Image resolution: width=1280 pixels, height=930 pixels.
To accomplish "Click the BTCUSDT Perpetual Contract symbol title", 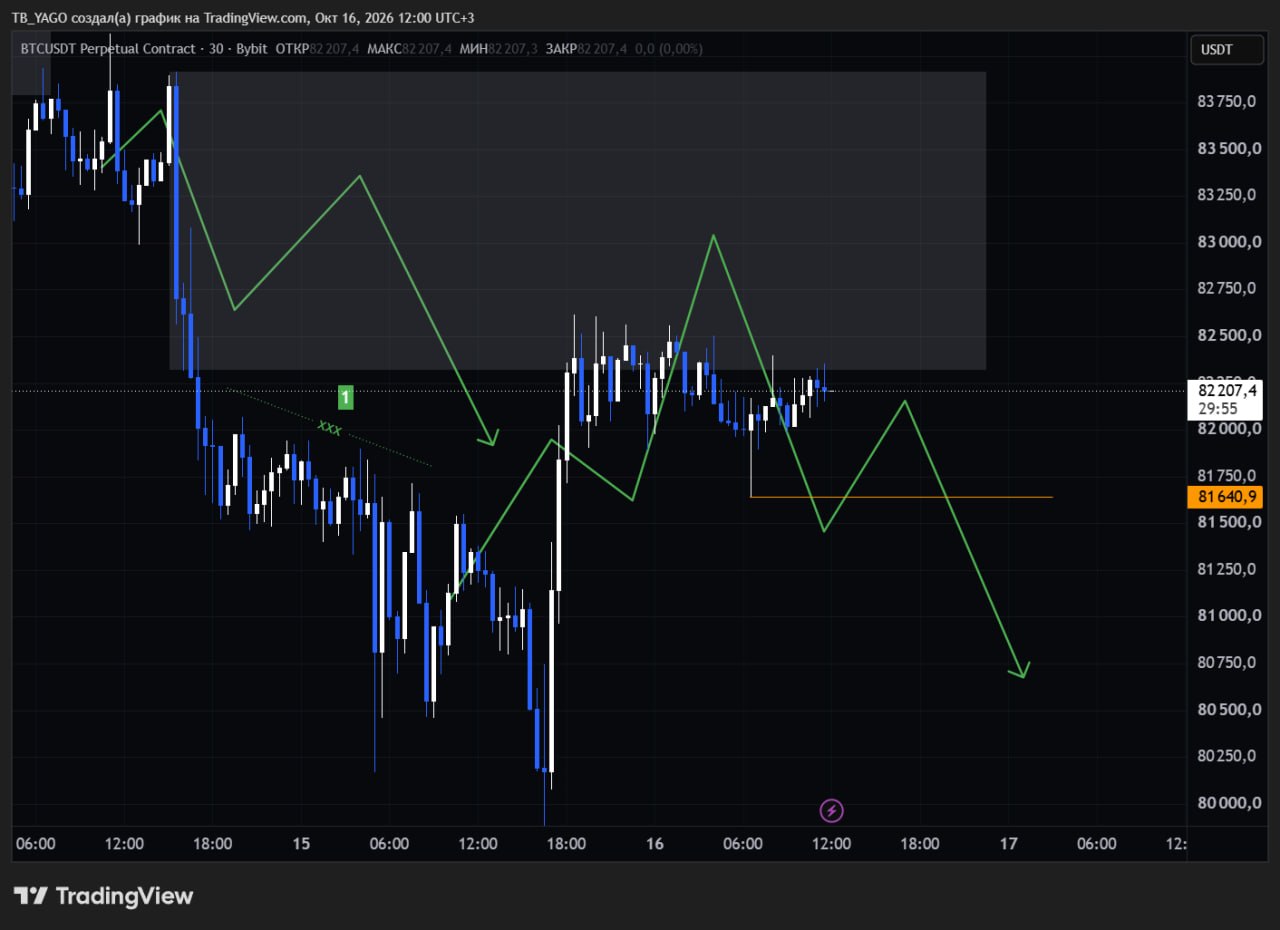I will [x=109, y=49].
